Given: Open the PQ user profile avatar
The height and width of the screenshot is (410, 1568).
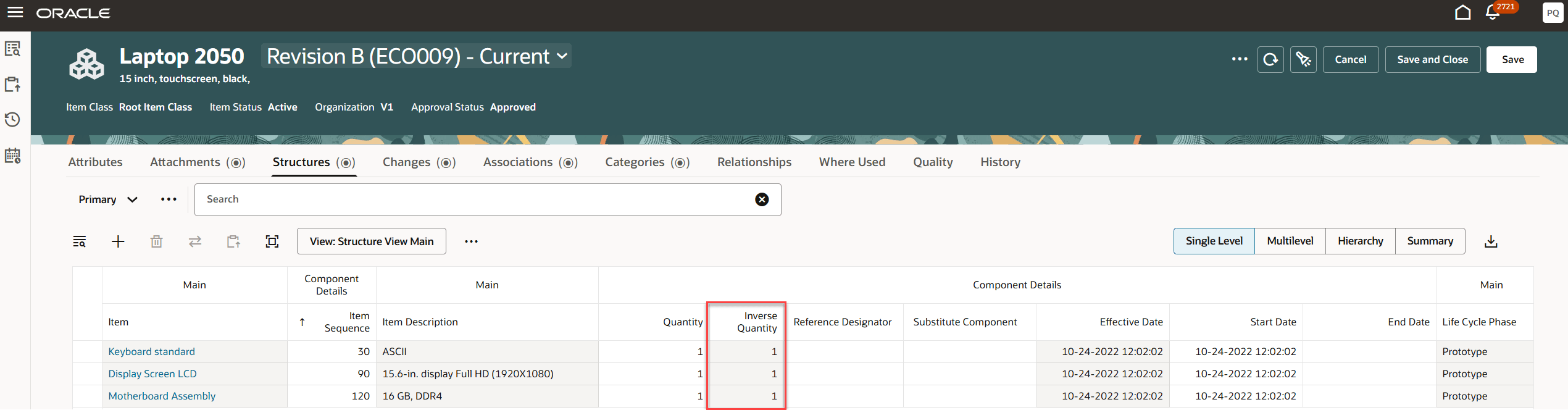Looking at the screenshot, I should click(1553, 13).
